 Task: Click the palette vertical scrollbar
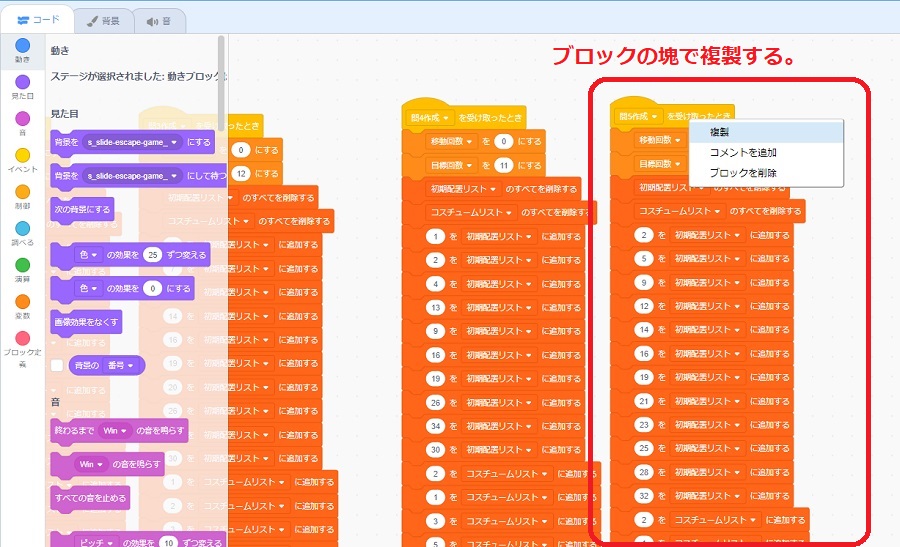click(x=221, y=83)
